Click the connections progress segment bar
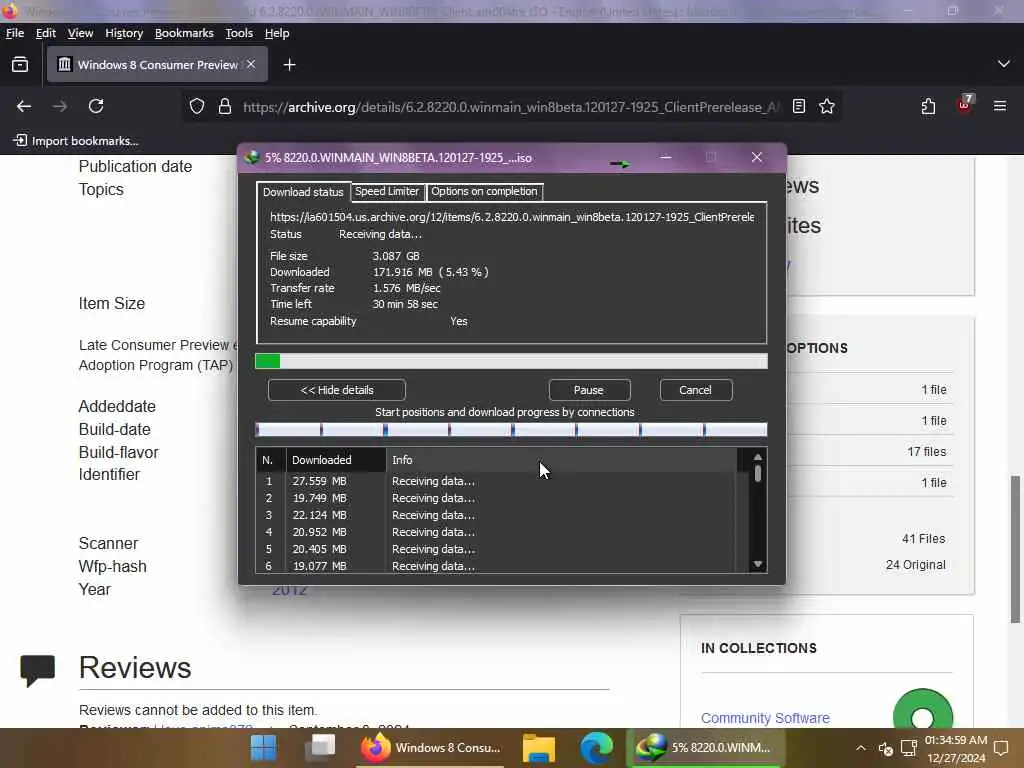The width and height of the screenshot is (1024, 768). [x=511, y=430]
